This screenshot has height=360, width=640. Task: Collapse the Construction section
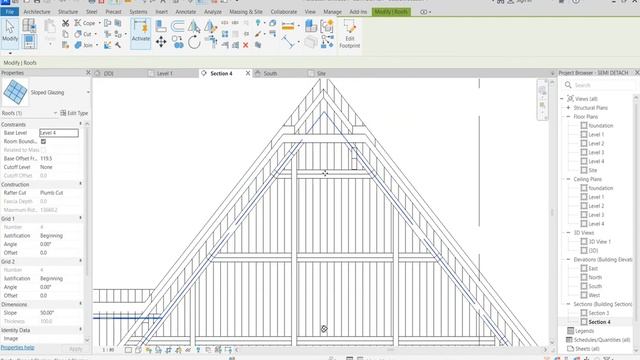[80, 184]
